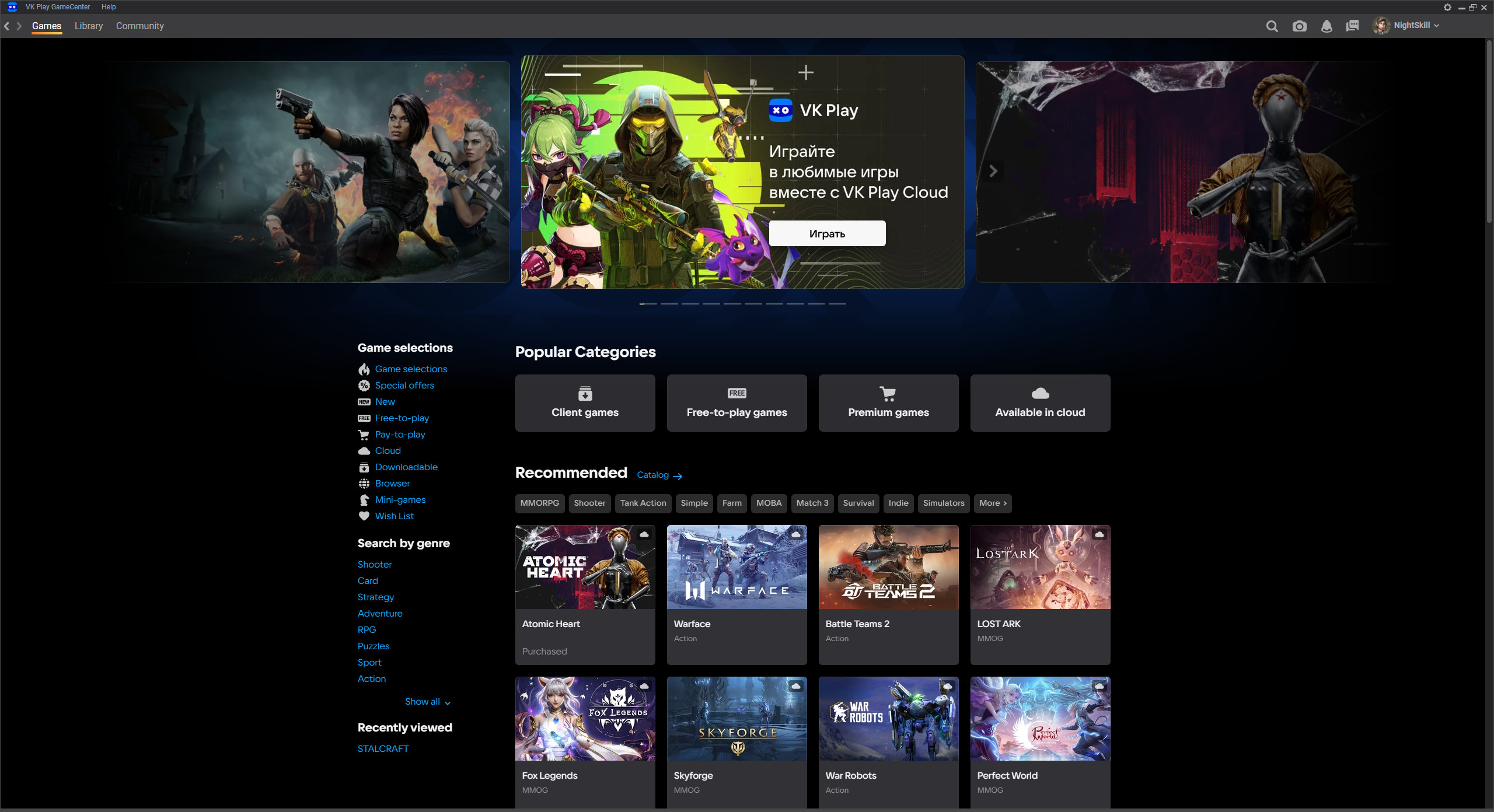Select the Tank Action tag
Image resolution: width=1494 pixels, height=812 pixels.
pos(643,503)
